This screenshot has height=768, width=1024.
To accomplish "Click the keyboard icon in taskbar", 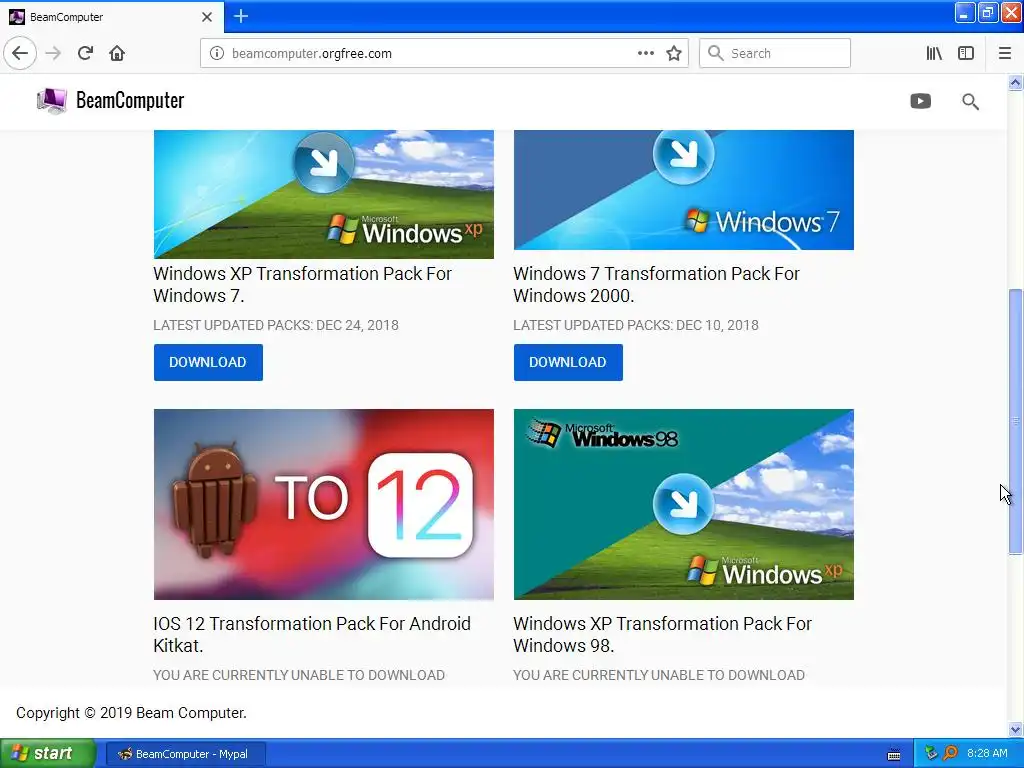I will 893,755.
